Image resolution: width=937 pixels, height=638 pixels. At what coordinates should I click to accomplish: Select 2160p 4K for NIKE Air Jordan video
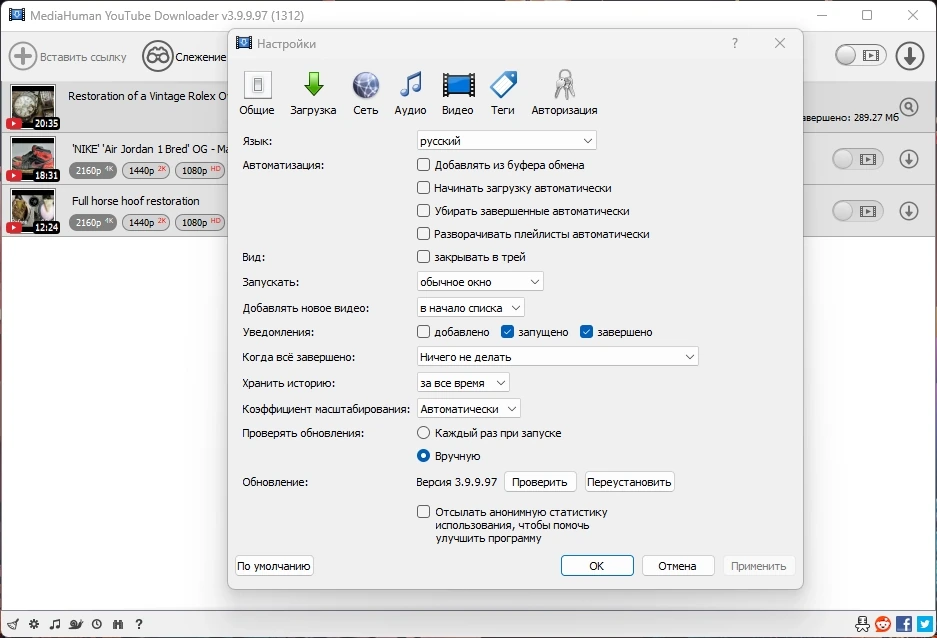click(93, 170)
